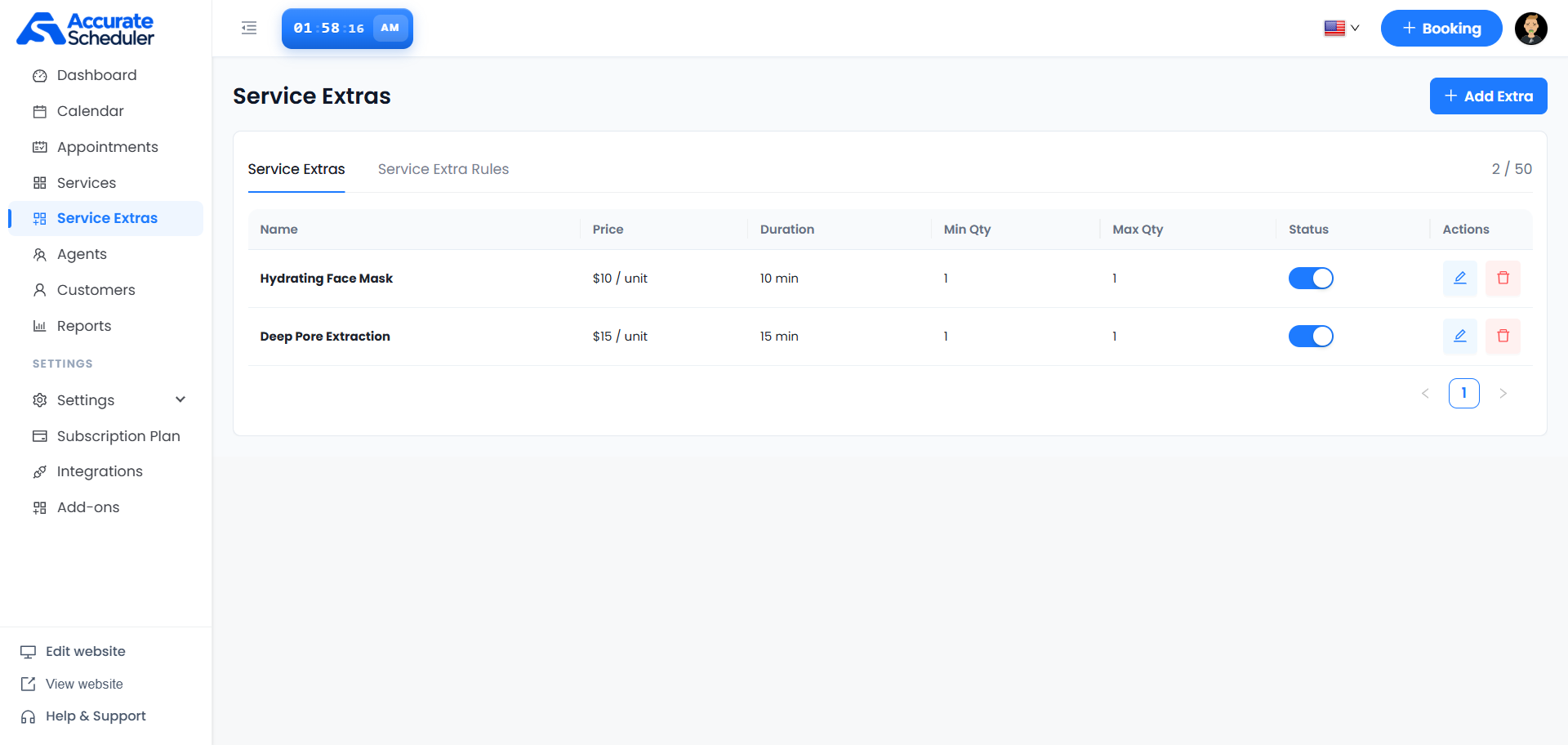Click the Hydrating Face Mask name
Screen dimensions: 1568x745
[x=327, y=279]
